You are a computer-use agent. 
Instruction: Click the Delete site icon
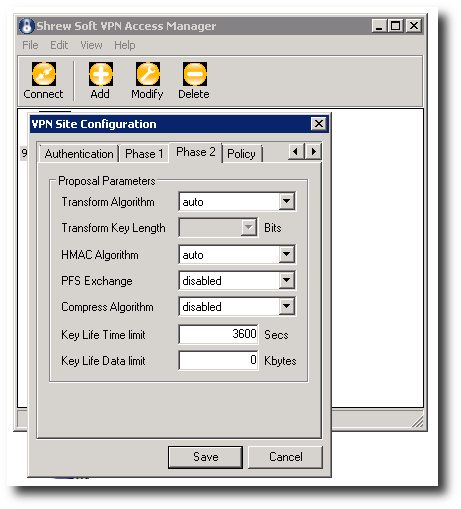[195, 74]
